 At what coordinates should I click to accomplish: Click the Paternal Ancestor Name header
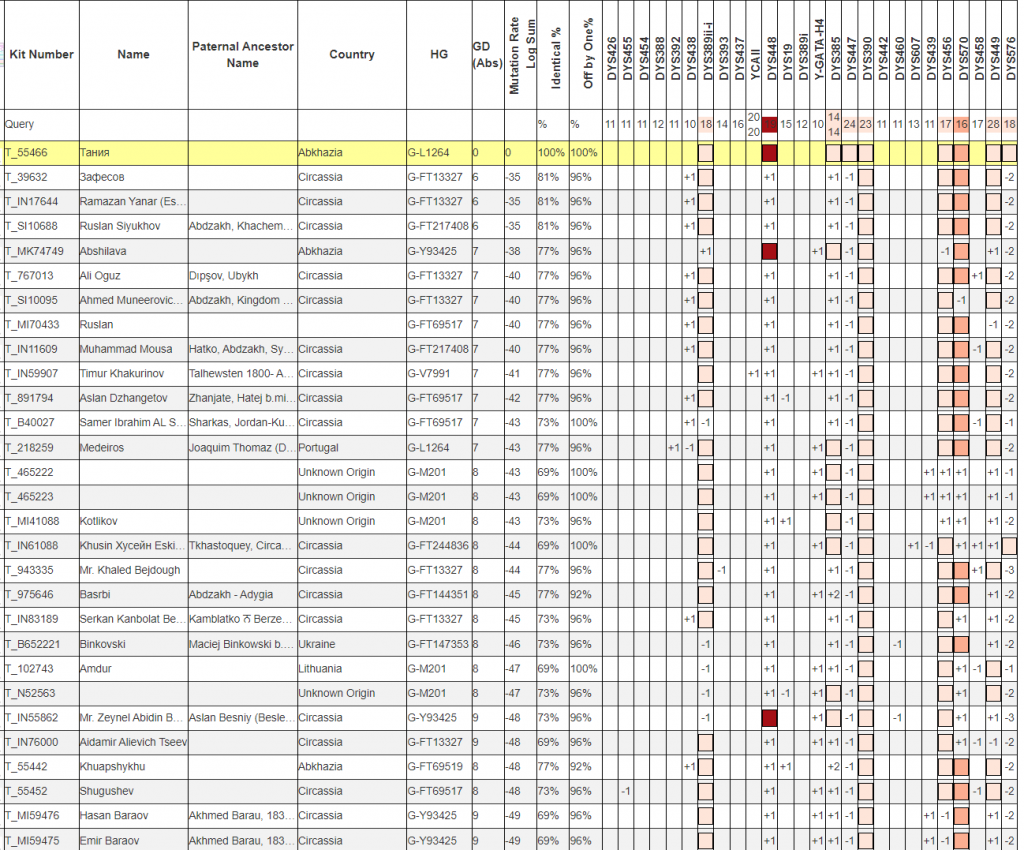coord(242,55)
